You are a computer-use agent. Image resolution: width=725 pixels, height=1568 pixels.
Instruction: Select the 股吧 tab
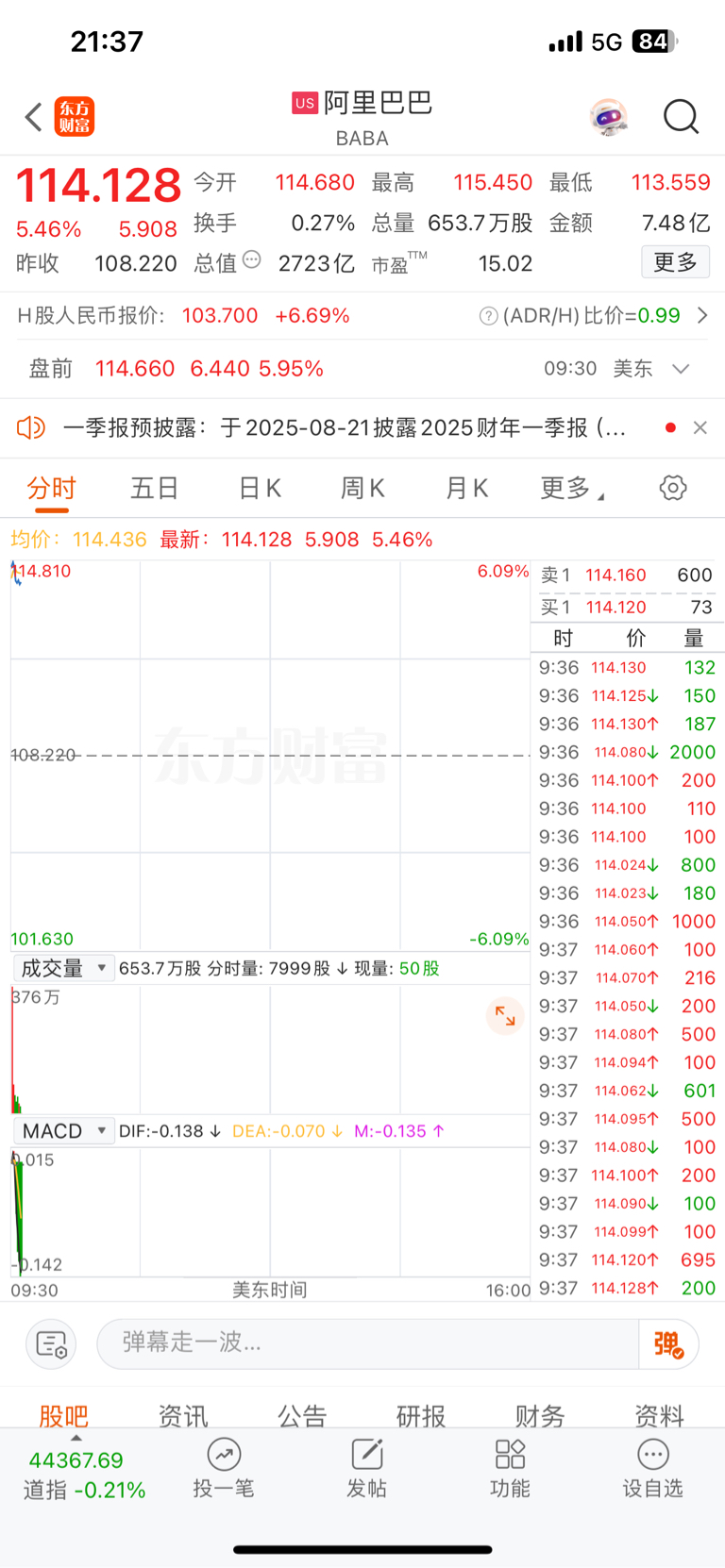[63, 1415]
